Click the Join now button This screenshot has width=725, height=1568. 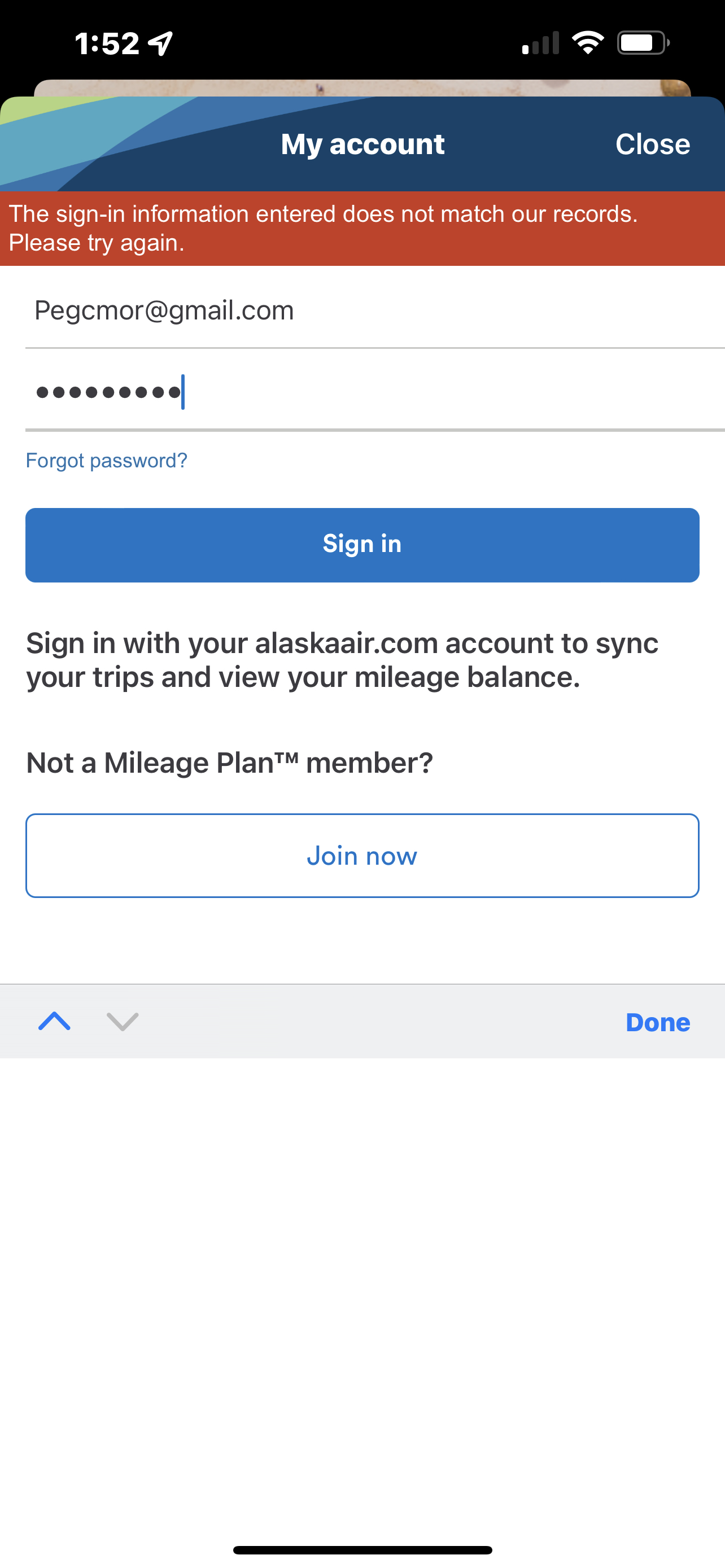(x=362, y=855)
